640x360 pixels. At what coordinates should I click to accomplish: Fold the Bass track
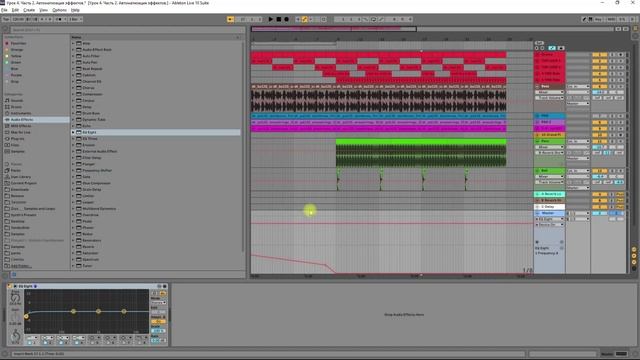point(537,87)
